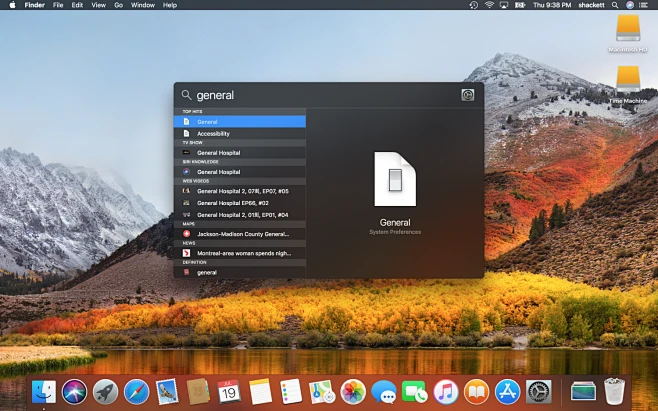658x411 pixels.
Task: Check battery status in menu bar
Action: click(x=520, y=5)
